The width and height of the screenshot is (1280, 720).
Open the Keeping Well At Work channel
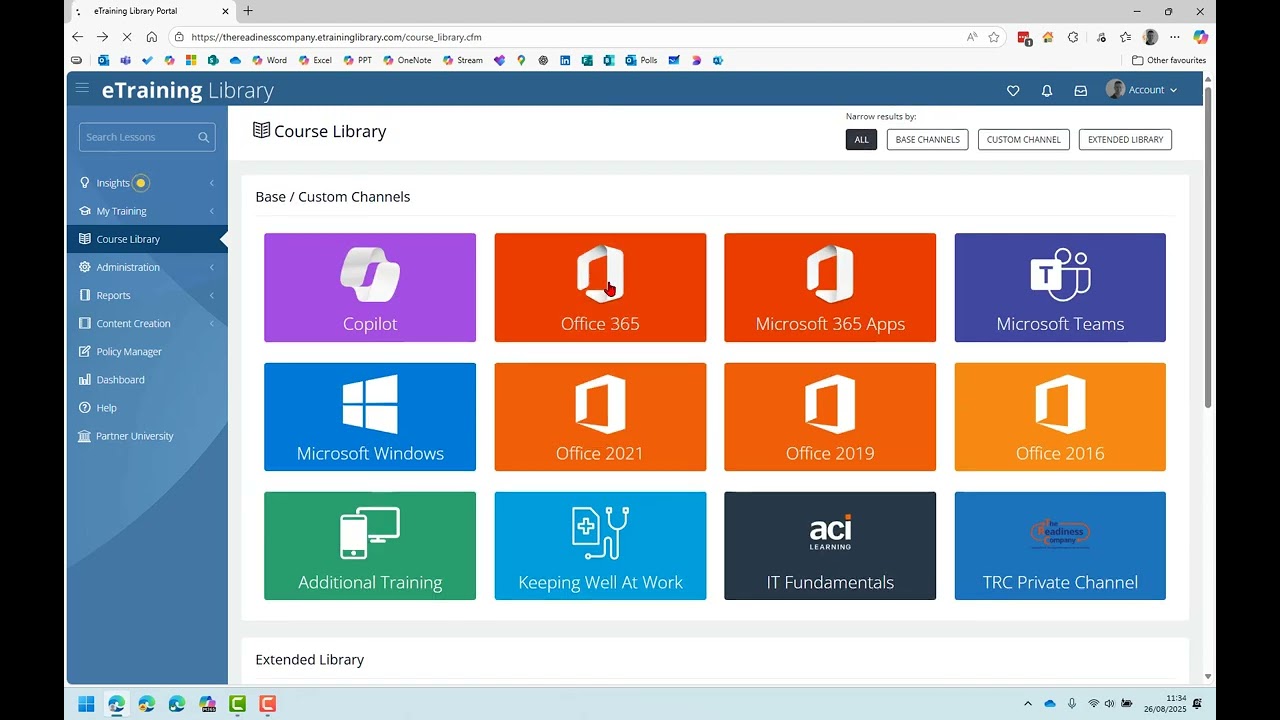[x=600, y=546]
